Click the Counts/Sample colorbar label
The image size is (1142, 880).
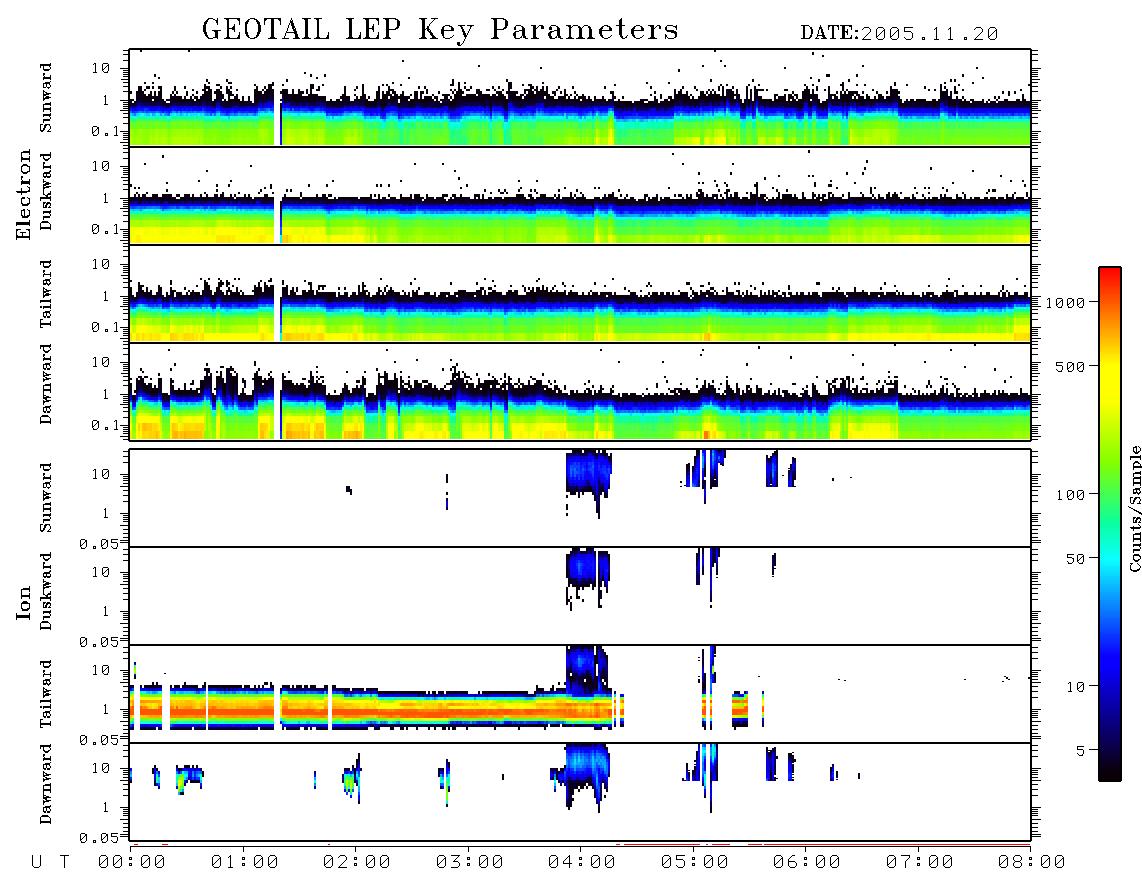tap(1134, 508)
